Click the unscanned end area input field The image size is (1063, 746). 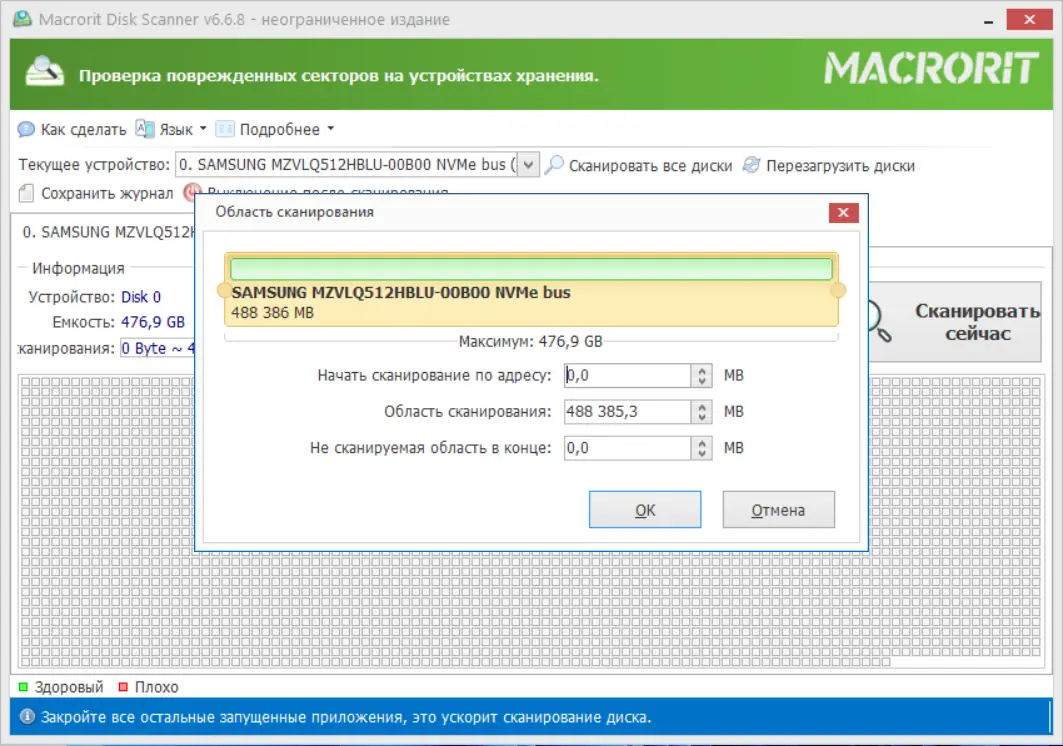628,448
